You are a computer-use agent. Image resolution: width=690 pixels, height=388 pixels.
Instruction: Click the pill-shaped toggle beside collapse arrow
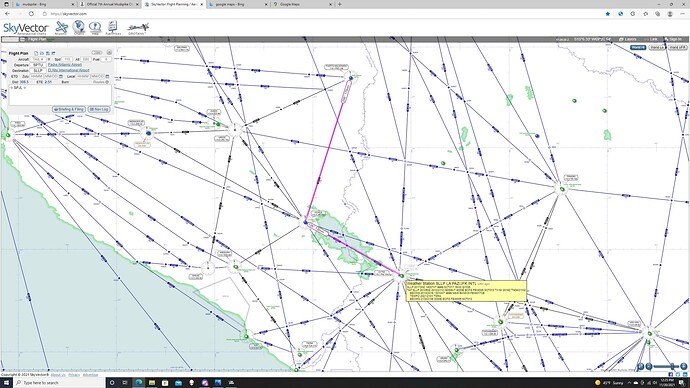96,52
